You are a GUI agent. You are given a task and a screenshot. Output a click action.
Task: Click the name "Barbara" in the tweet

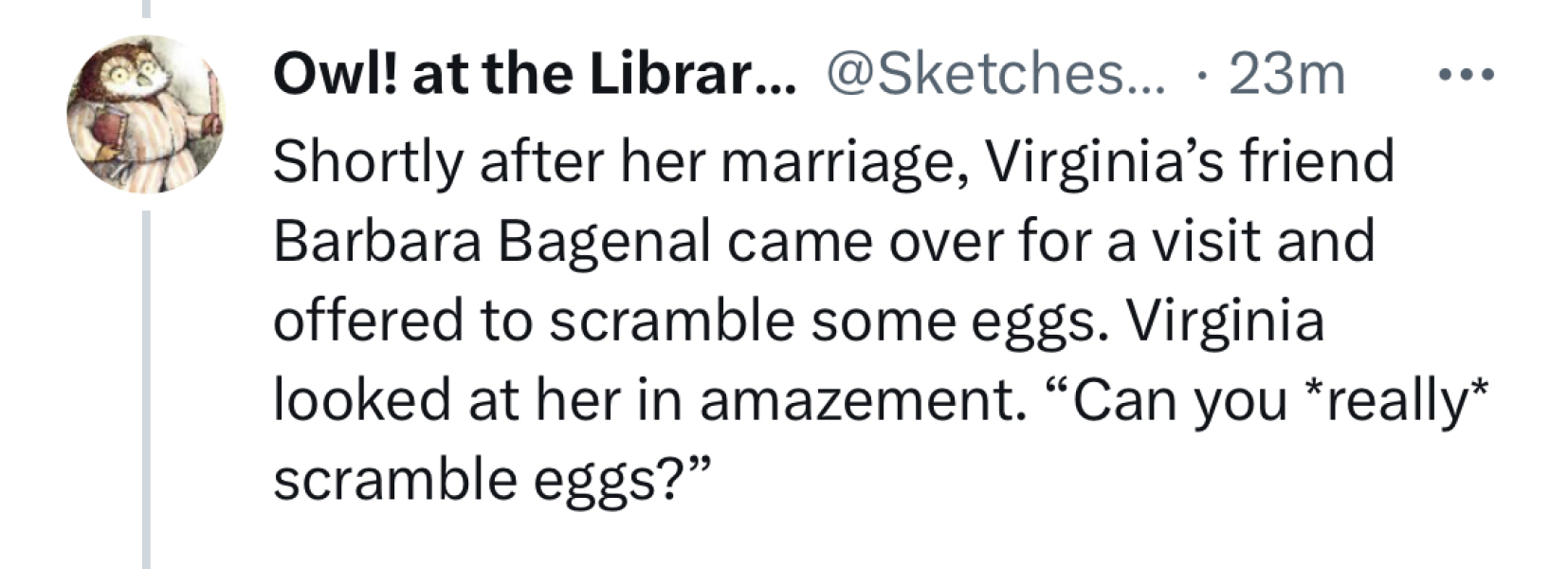click(377, 241)
